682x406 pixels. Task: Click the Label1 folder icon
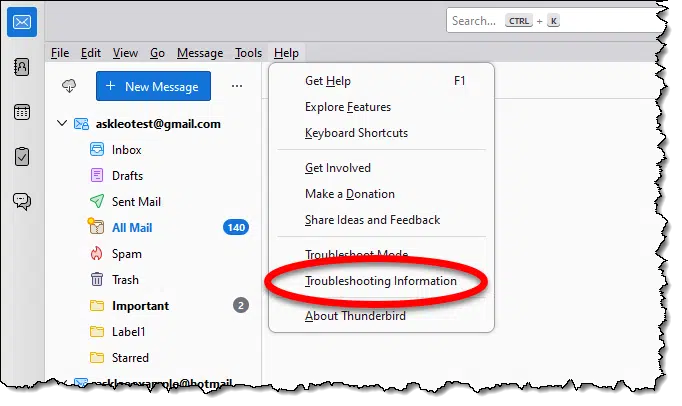[97, 332]
